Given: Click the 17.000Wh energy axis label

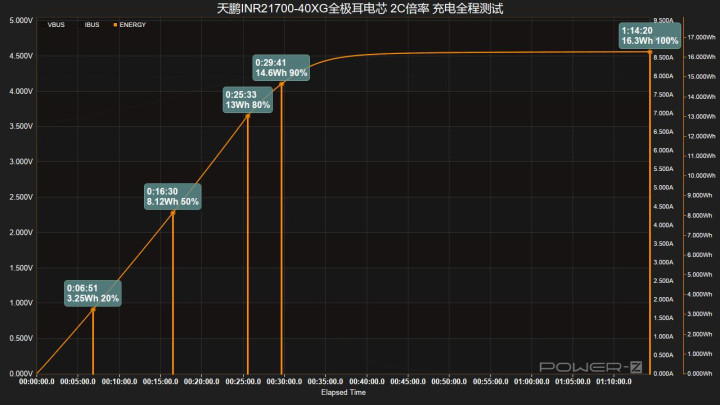Looking at the screenshot, I should 701,37.
